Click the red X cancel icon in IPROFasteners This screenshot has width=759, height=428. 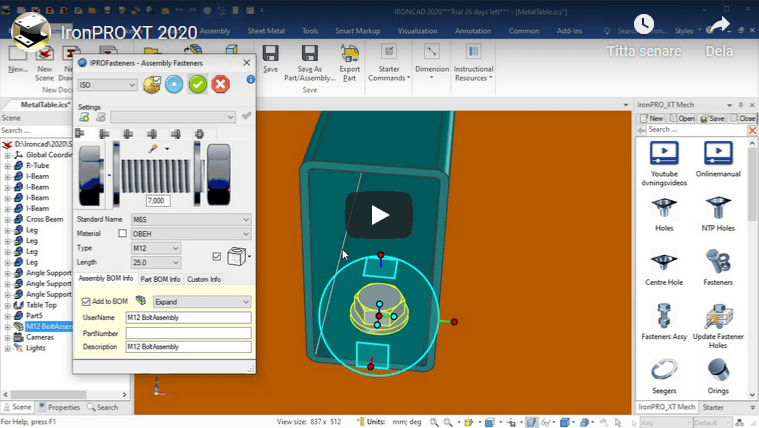tap(221, 85)
